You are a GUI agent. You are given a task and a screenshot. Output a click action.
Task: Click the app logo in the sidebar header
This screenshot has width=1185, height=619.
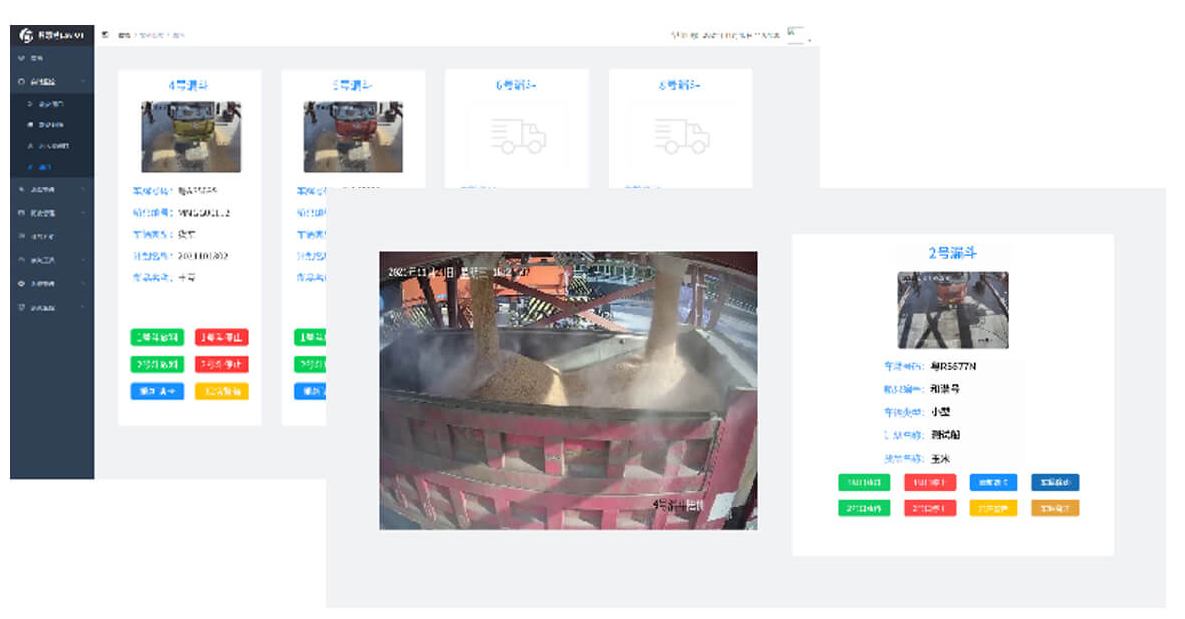26,35
